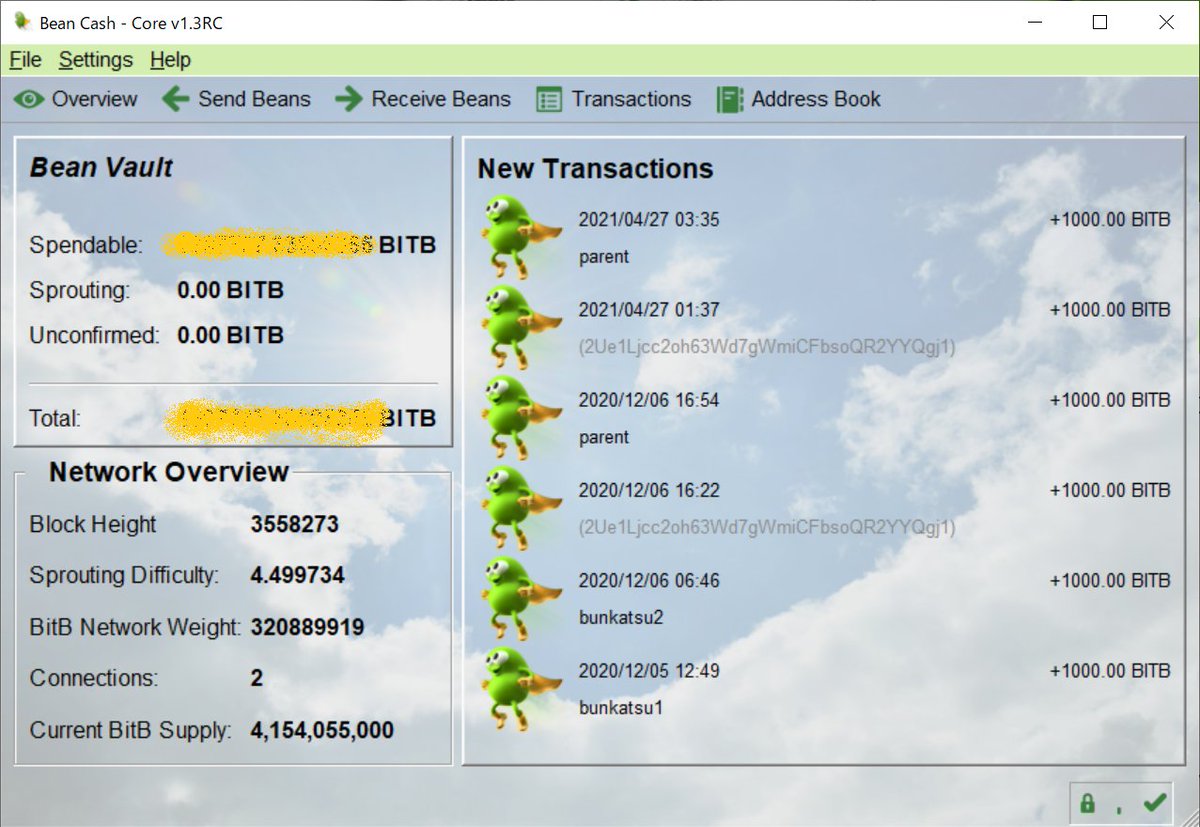Click the green checkmark sync icon
Screen dimensions: 1200x827
pos(1155,802)
